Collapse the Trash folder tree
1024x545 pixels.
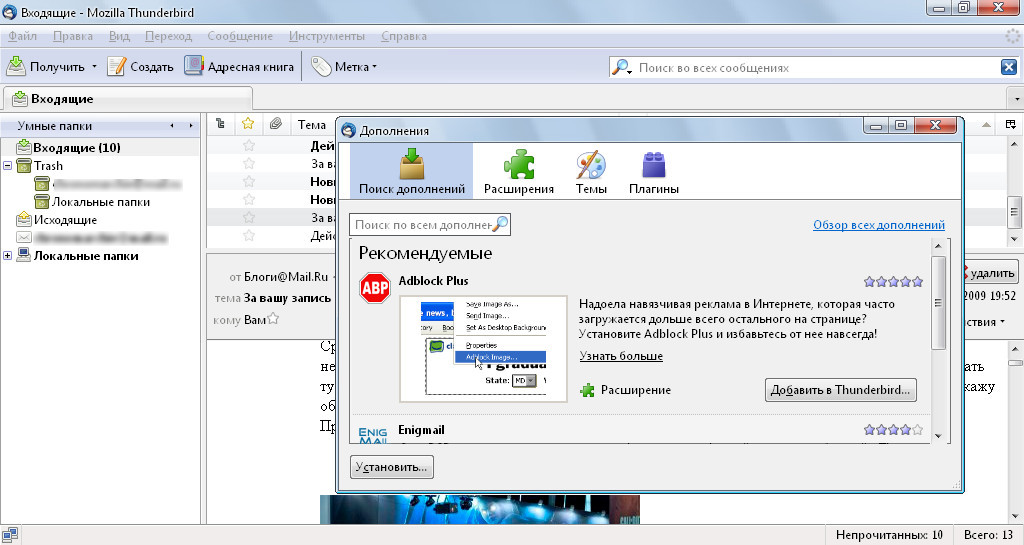(8, 166)
